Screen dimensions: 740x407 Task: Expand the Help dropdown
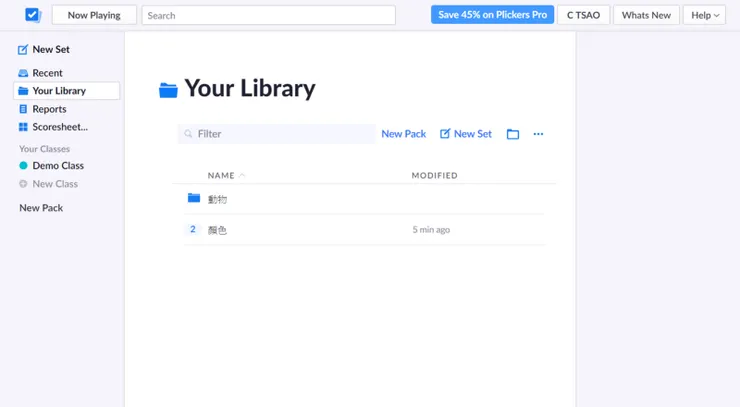tap(704, 15)
